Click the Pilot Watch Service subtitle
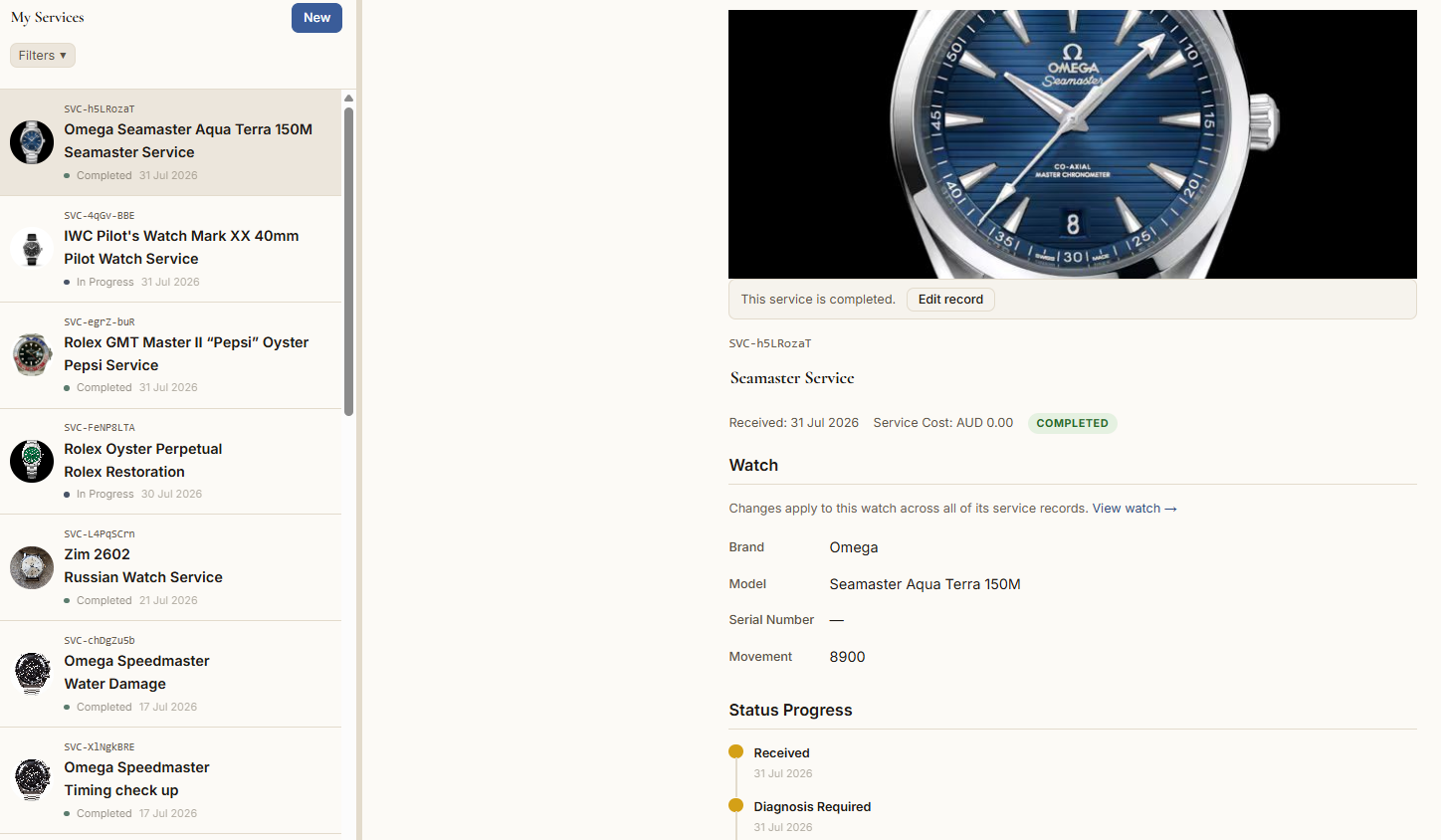This screenshot has width=1441, height=840. tap(131, 259)
